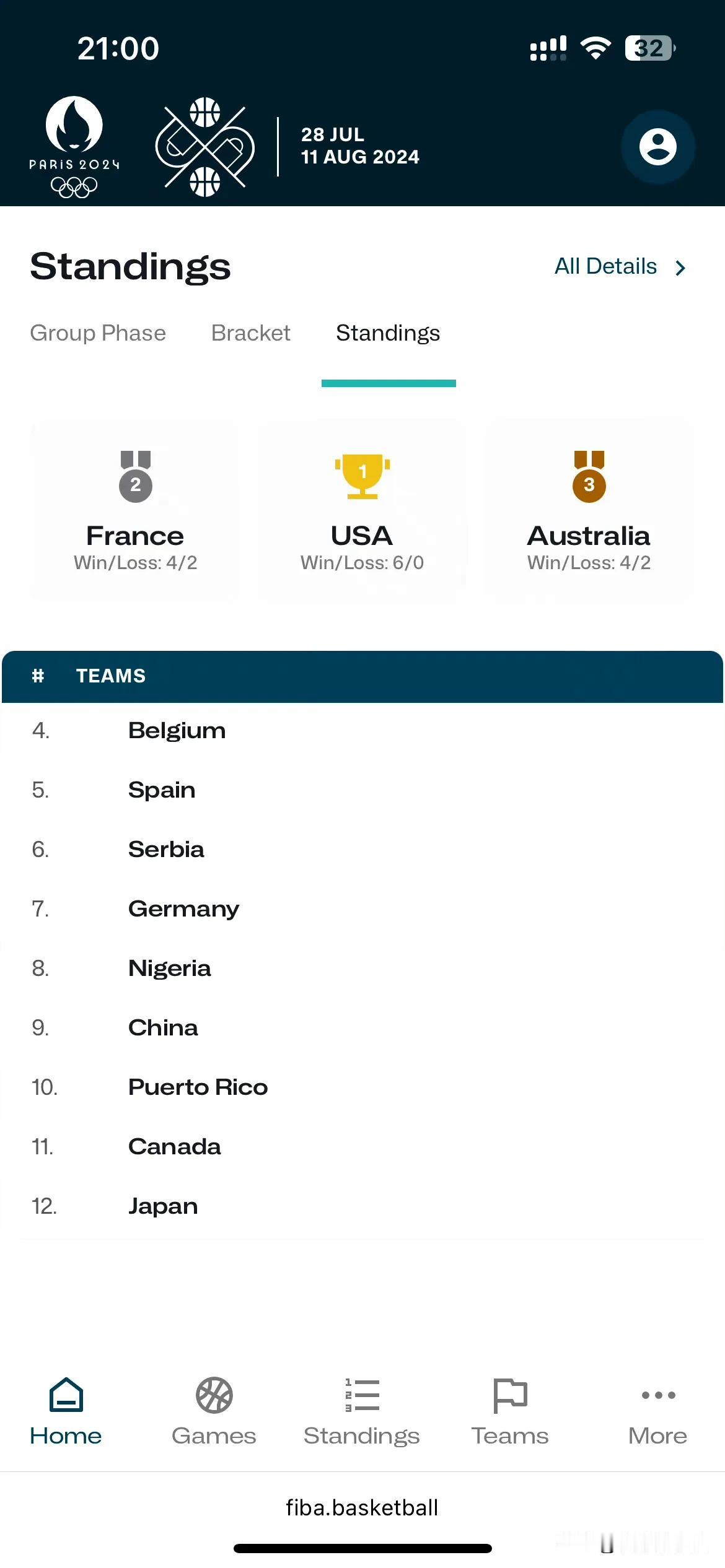Open the user profile icon

pos(657,147)
